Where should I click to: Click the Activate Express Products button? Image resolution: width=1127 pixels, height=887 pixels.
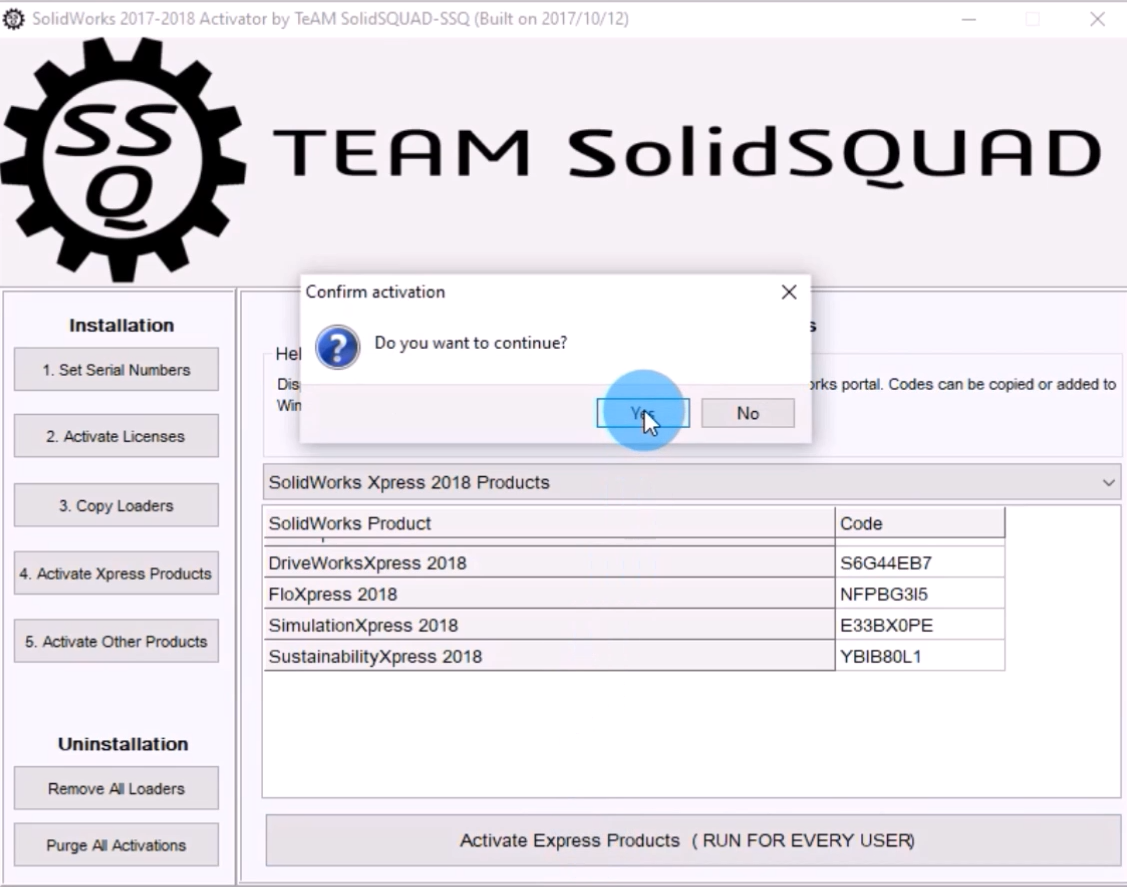point(691,840)
